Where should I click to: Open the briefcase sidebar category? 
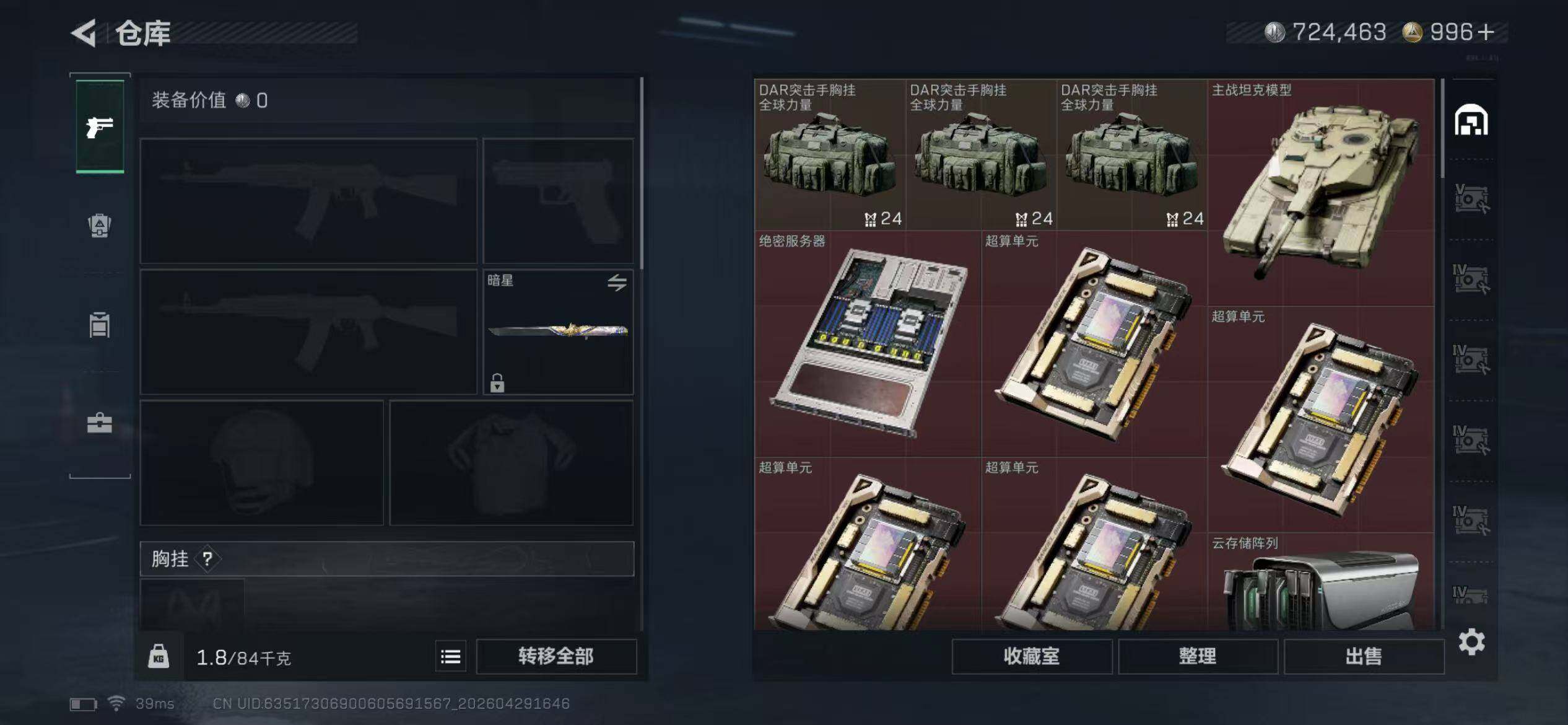100,423
